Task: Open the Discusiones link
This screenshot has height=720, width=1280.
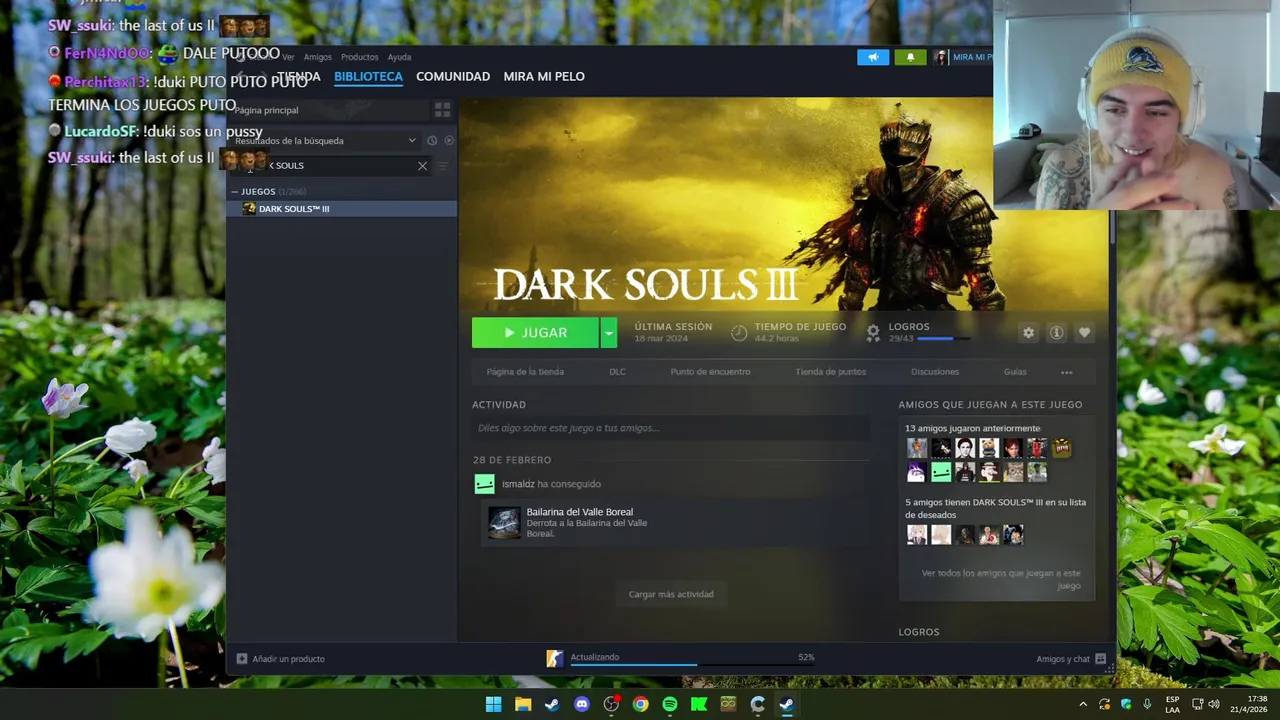Action: (x=935, y=372)
